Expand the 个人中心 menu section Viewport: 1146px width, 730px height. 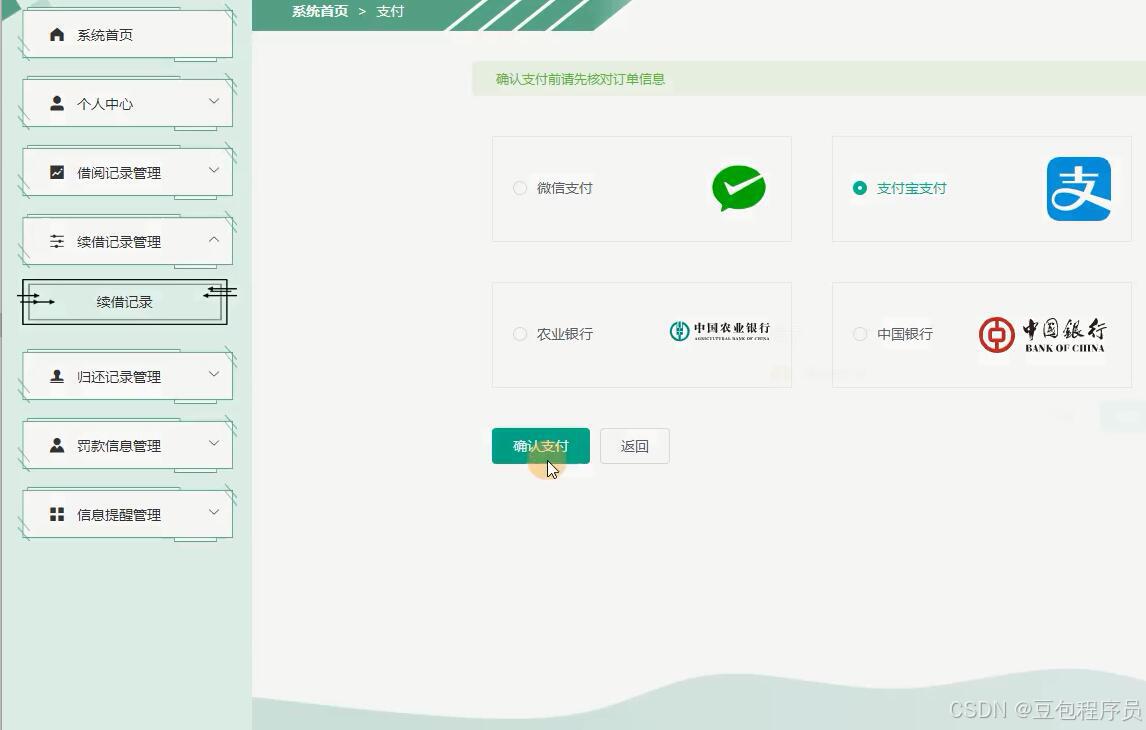pos(125,102)
